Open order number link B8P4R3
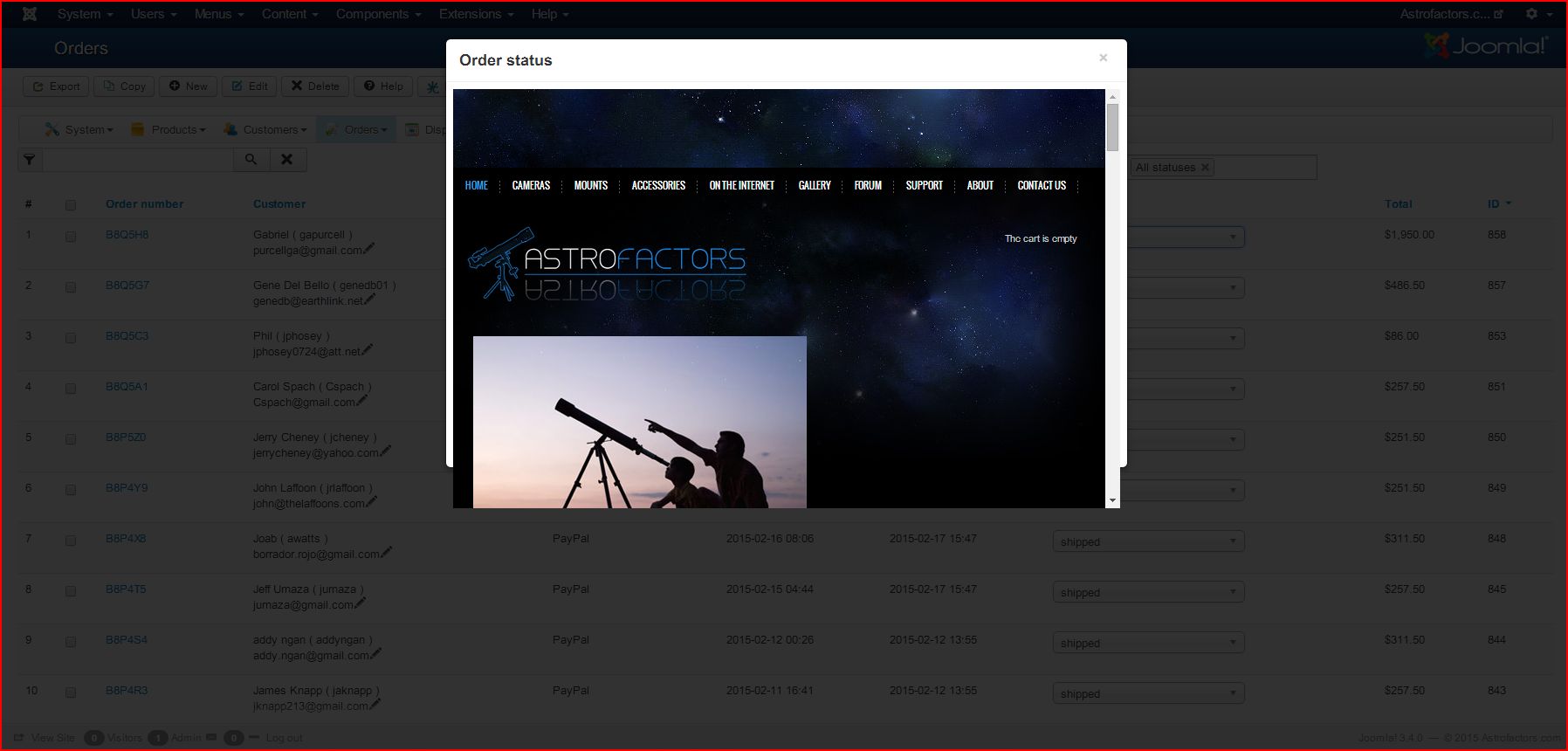Image resolution: width=1568 pixels, height=751 pixels. click(127, 690)
